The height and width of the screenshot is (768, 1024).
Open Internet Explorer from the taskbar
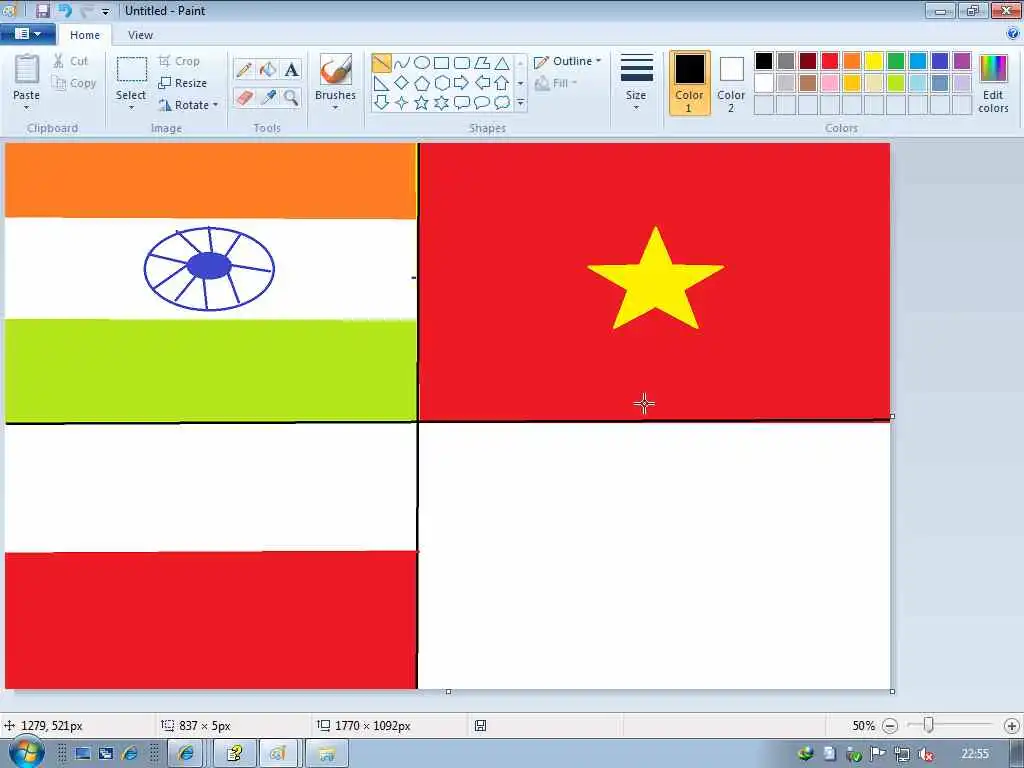point(185,754)
